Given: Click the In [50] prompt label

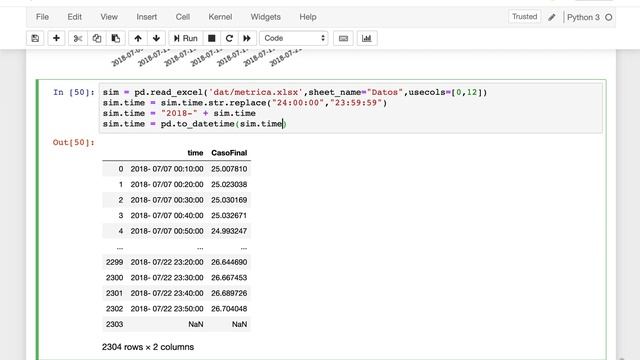Looking at the screenshot, I should [x=73, y=92].
